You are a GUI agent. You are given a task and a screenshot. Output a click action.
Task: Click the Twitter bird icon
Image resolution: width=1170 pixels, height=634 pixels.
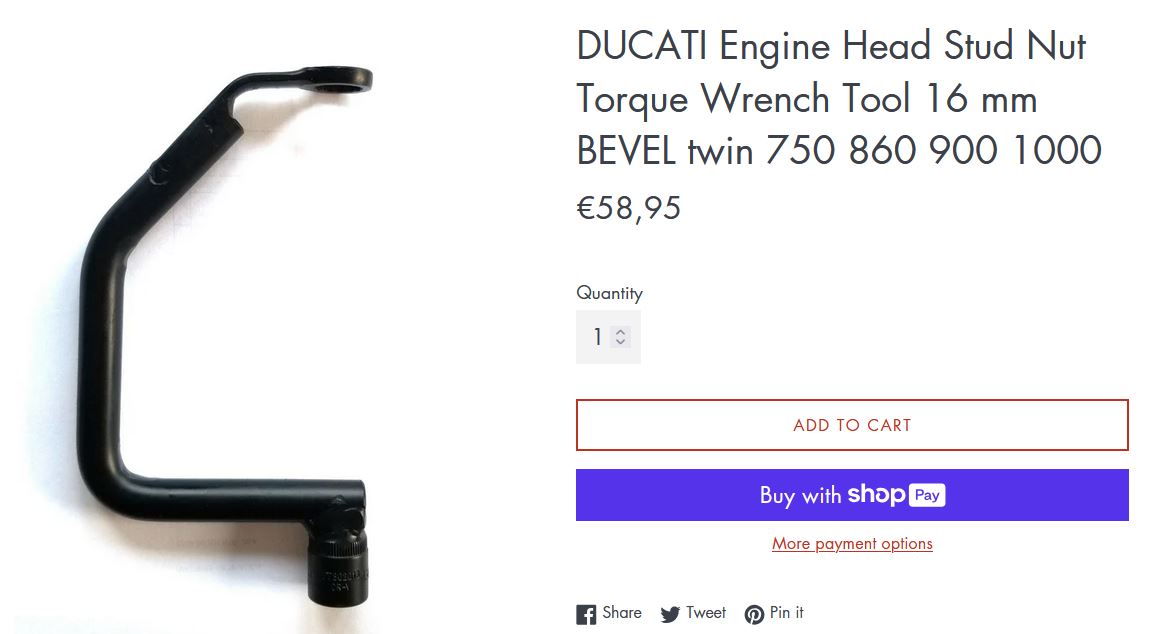(670, 614)
